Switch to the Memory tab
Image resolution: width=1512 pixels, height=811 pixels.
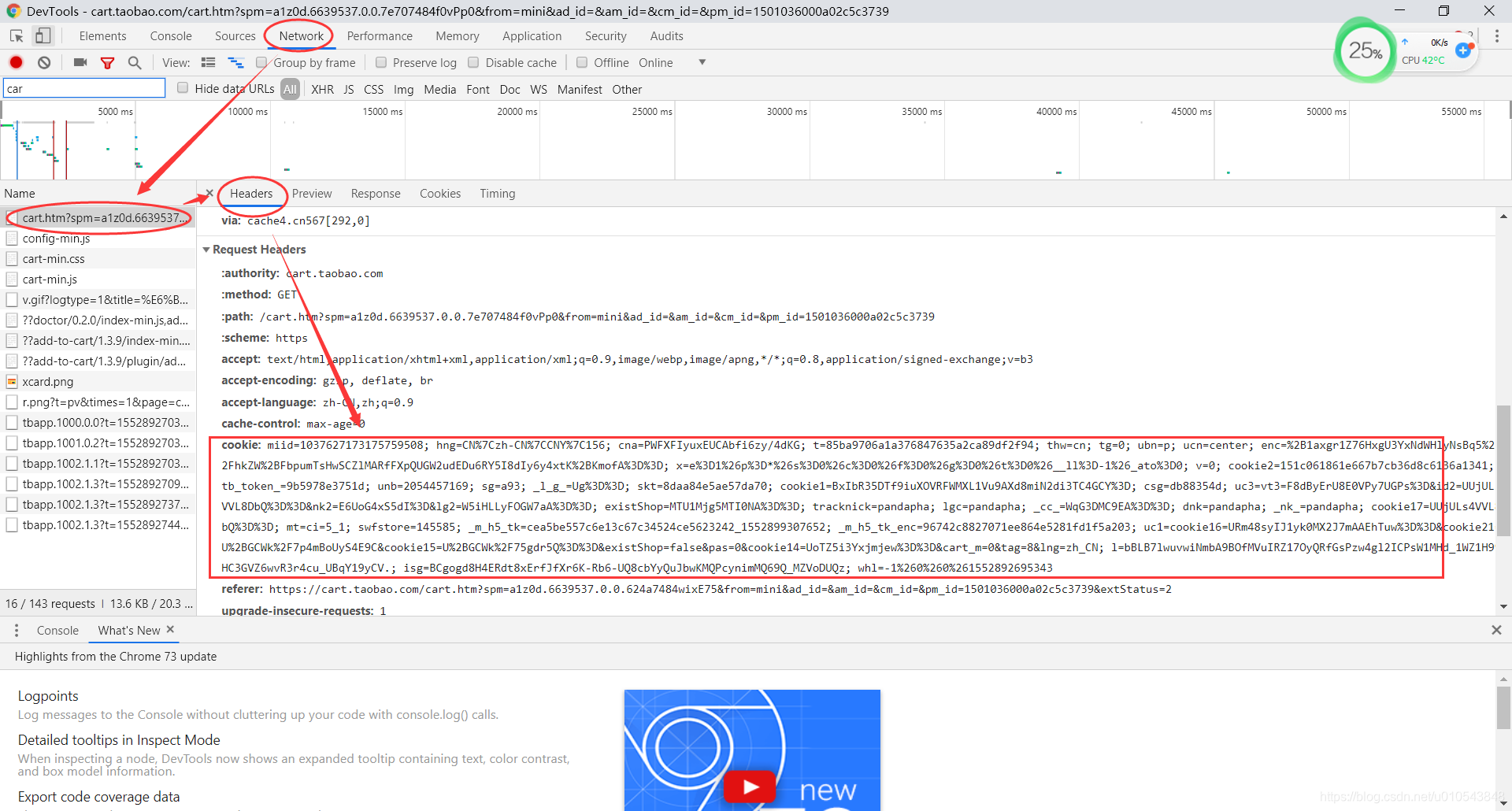pyautogui.click(x=458, y=36)
